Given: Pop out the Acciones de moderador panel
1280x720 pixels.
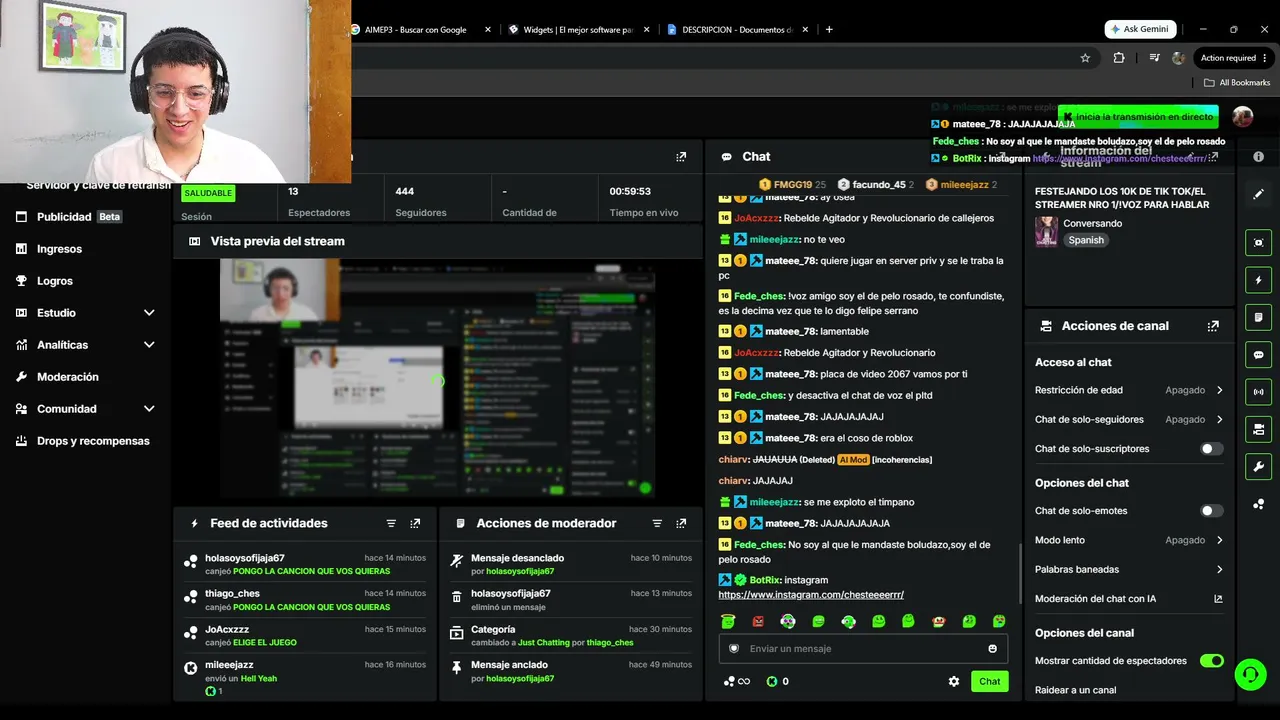Looking at the screenshot, I should click(x=681, y=523).
